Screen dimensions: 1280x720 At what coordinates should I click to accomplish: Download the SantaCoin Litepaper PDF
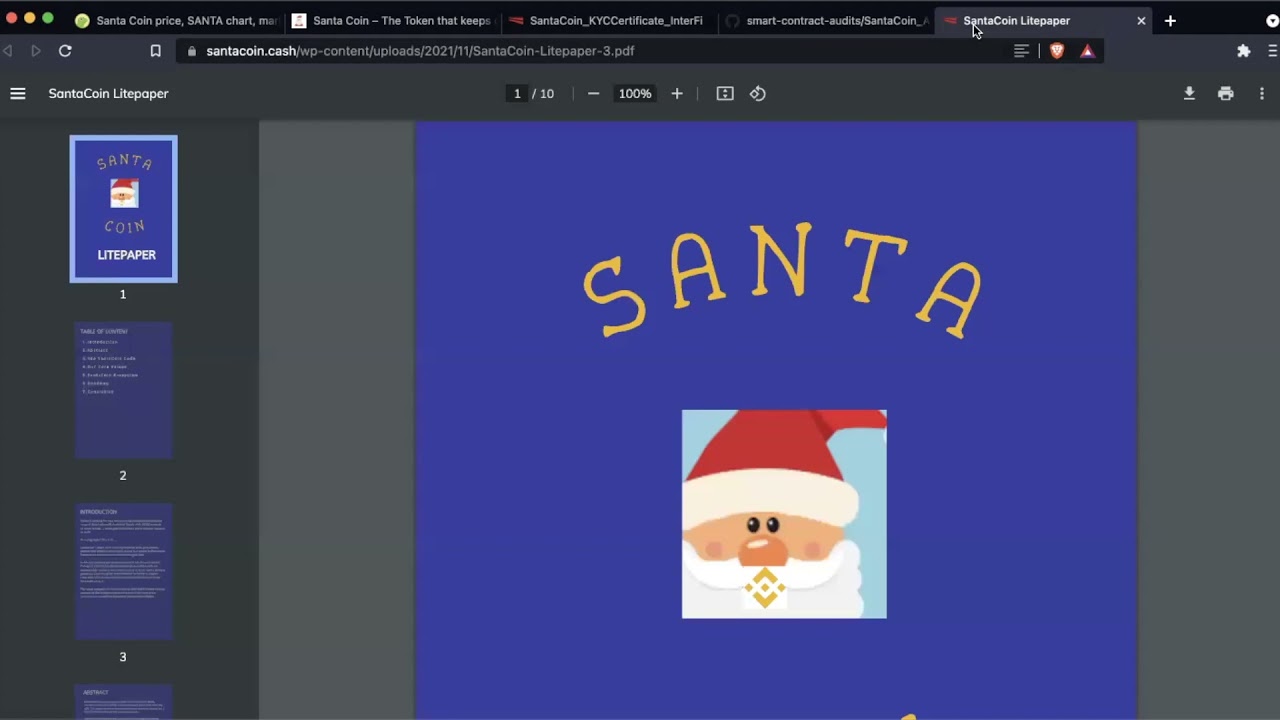tap(1189, 93)
